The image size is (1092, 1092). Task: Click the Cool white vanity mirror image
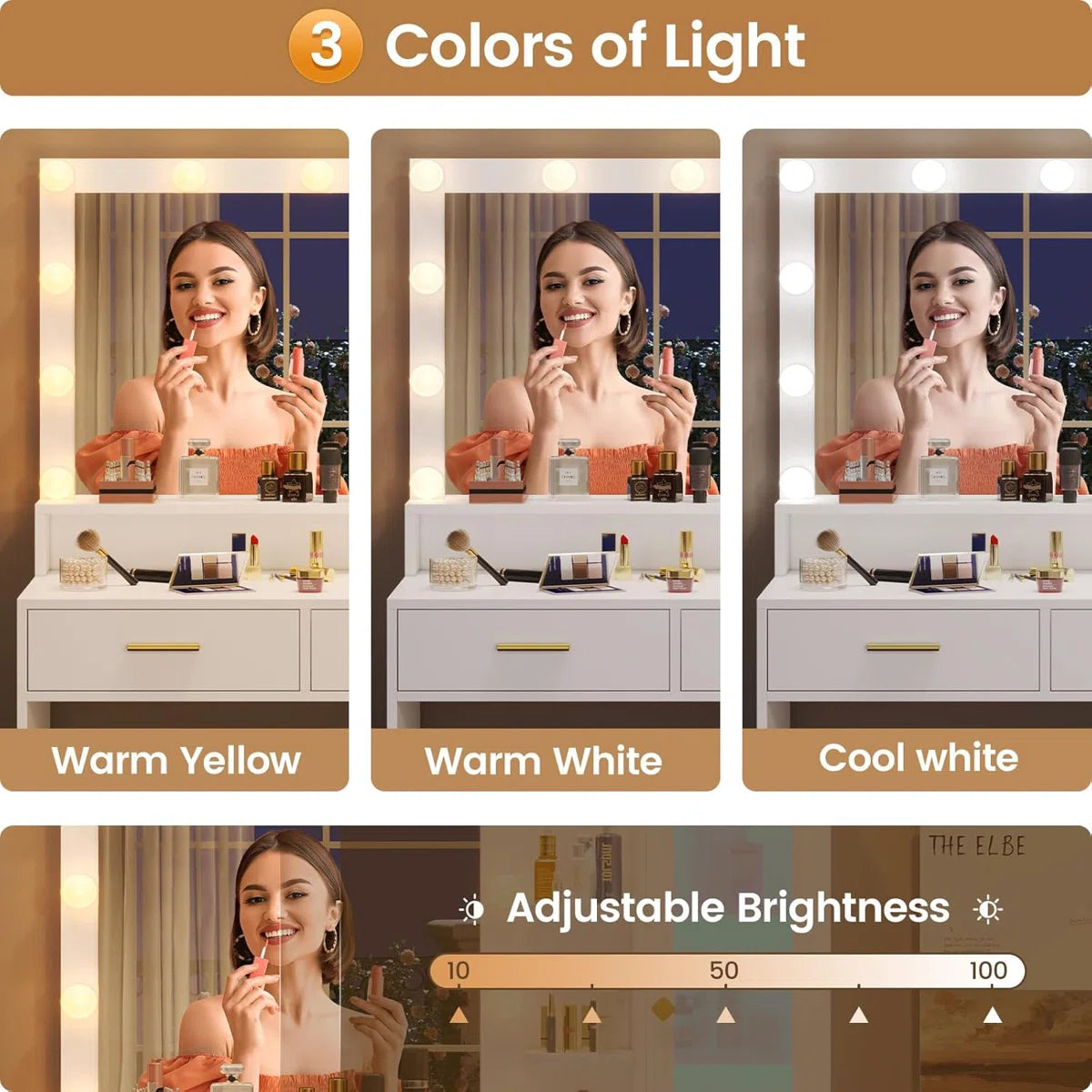(917, 429)
